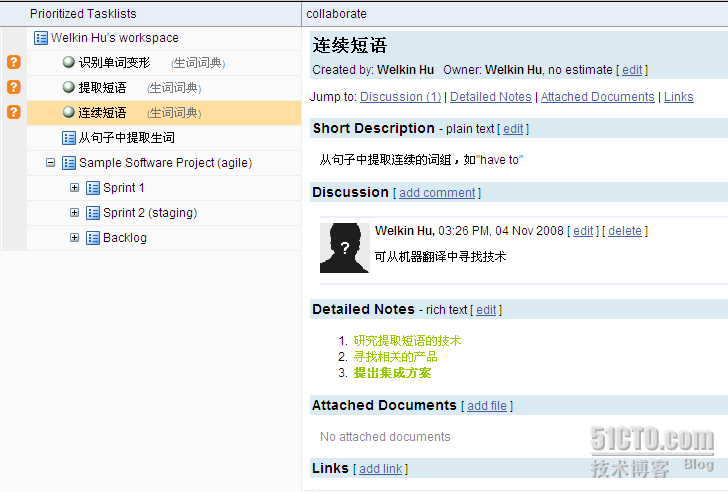Screen dimensions: 728x492
Task: Jump to Links section
Action: coord(678,97)
